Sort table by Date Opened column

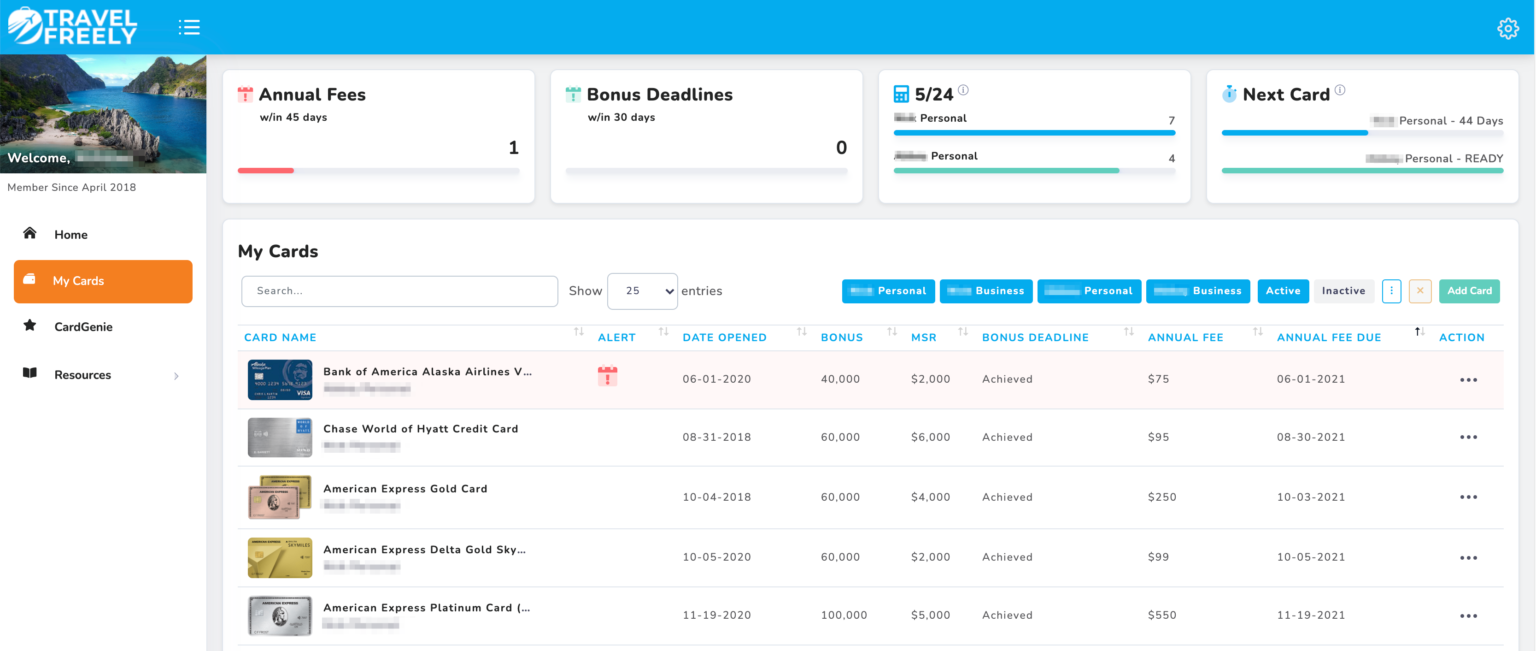[x=724, y=337]
